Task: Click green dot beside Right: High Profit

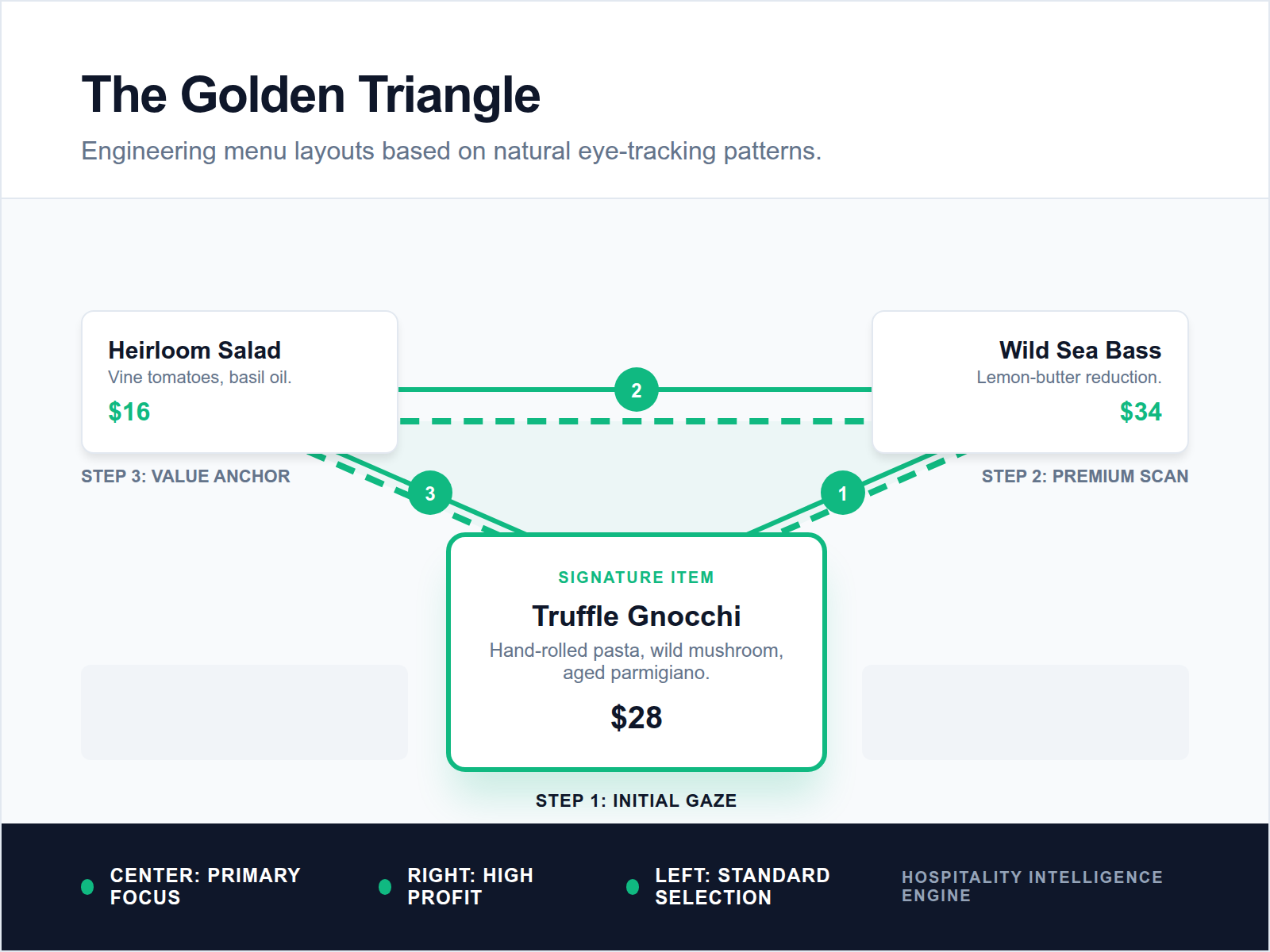Action: pos(385,886)
